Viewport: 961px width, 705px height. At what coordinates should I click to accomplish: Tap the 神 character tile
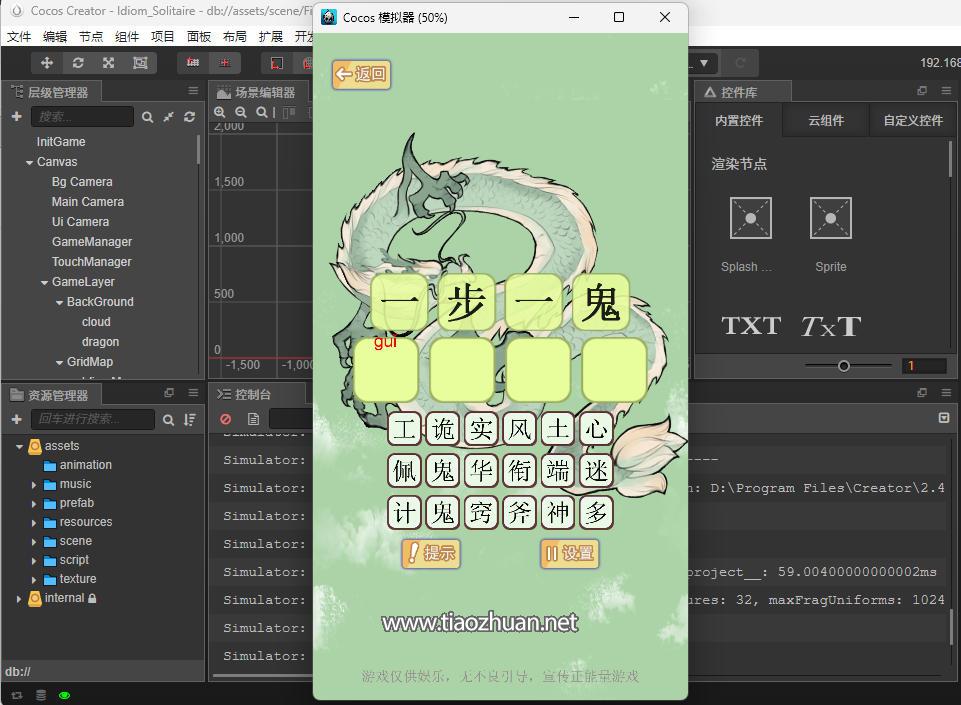point(558,513)
